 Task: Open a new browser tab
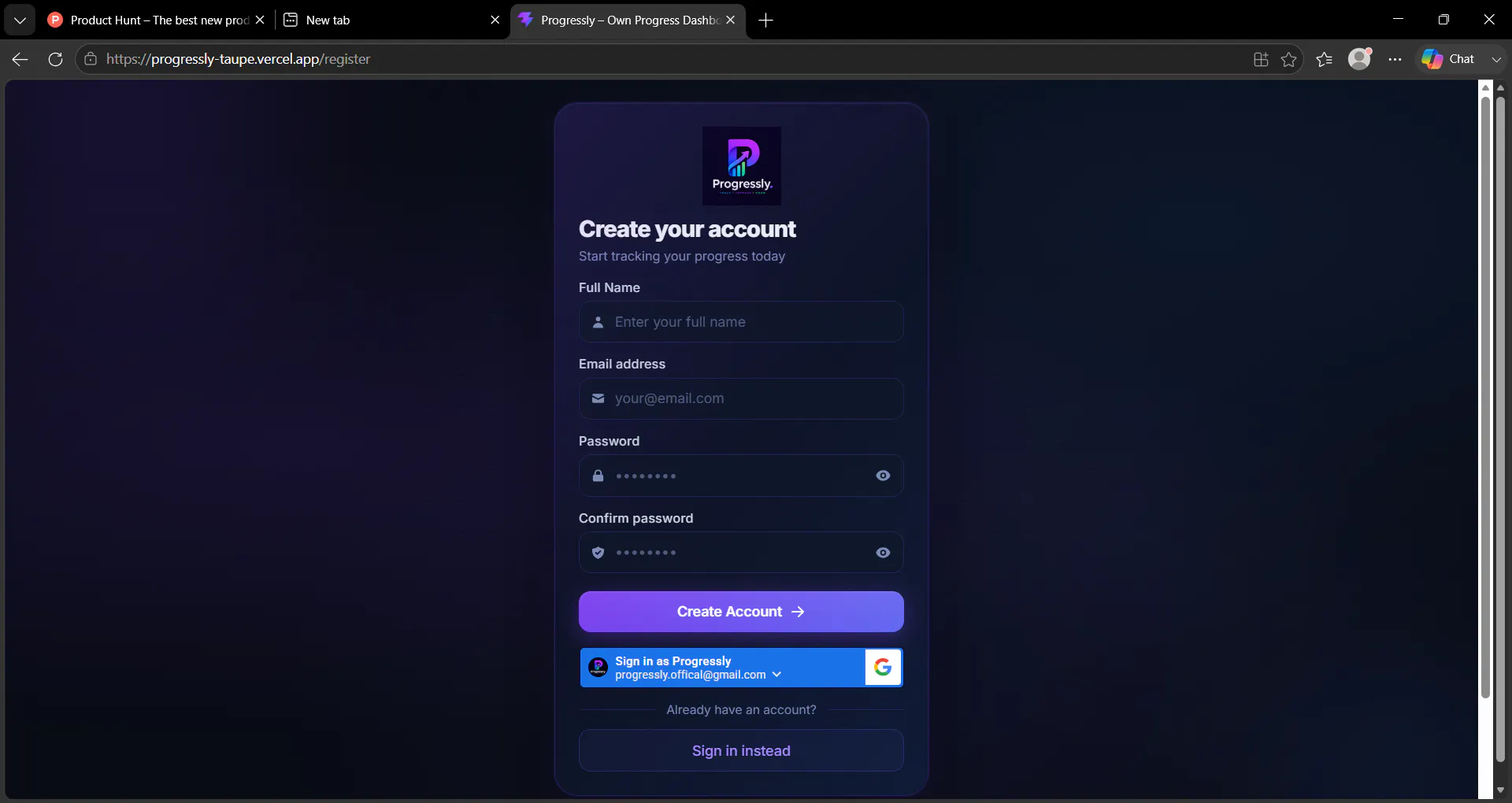765,20
